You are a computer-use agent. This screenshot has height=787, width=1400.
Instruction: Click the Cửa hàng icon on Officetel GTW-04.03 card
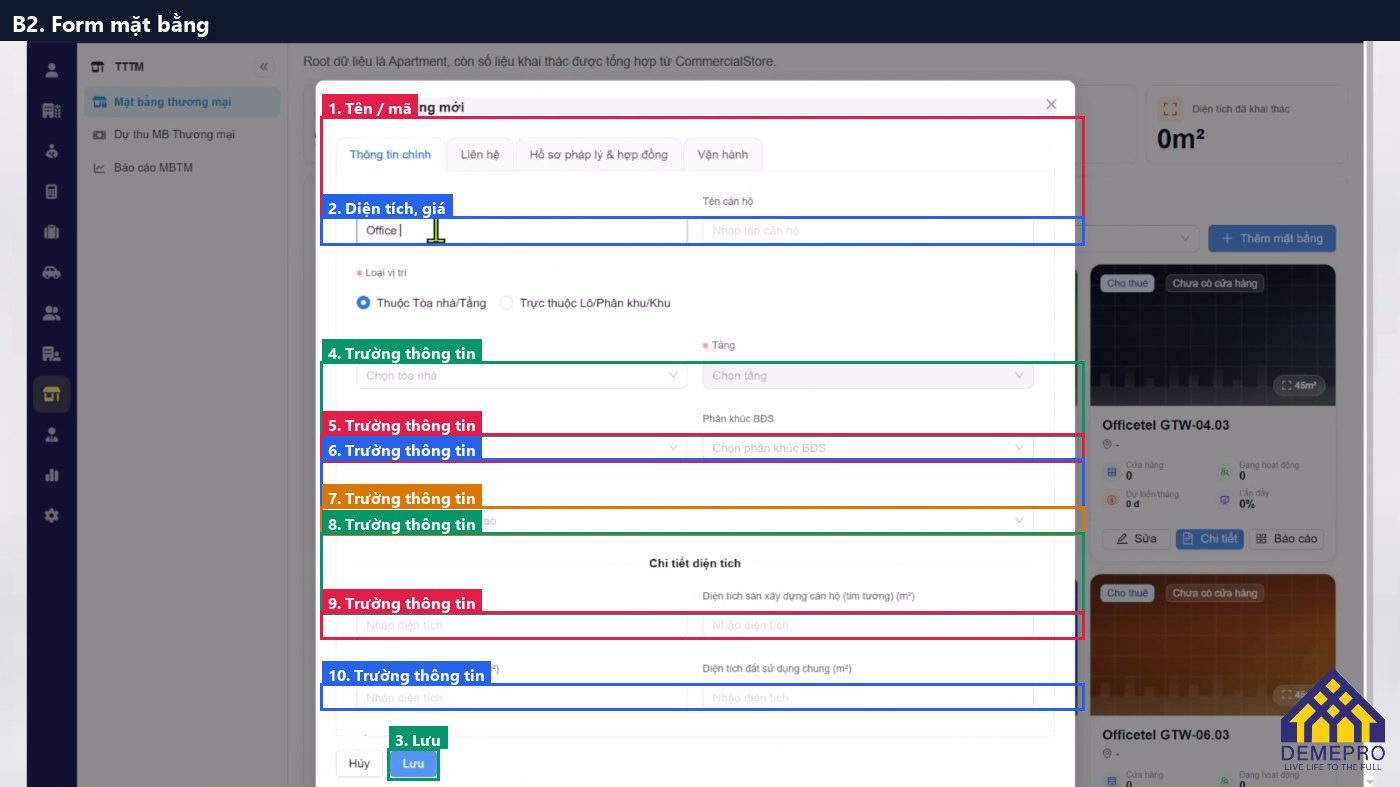pyautogui.click(x=1111, y=471)
